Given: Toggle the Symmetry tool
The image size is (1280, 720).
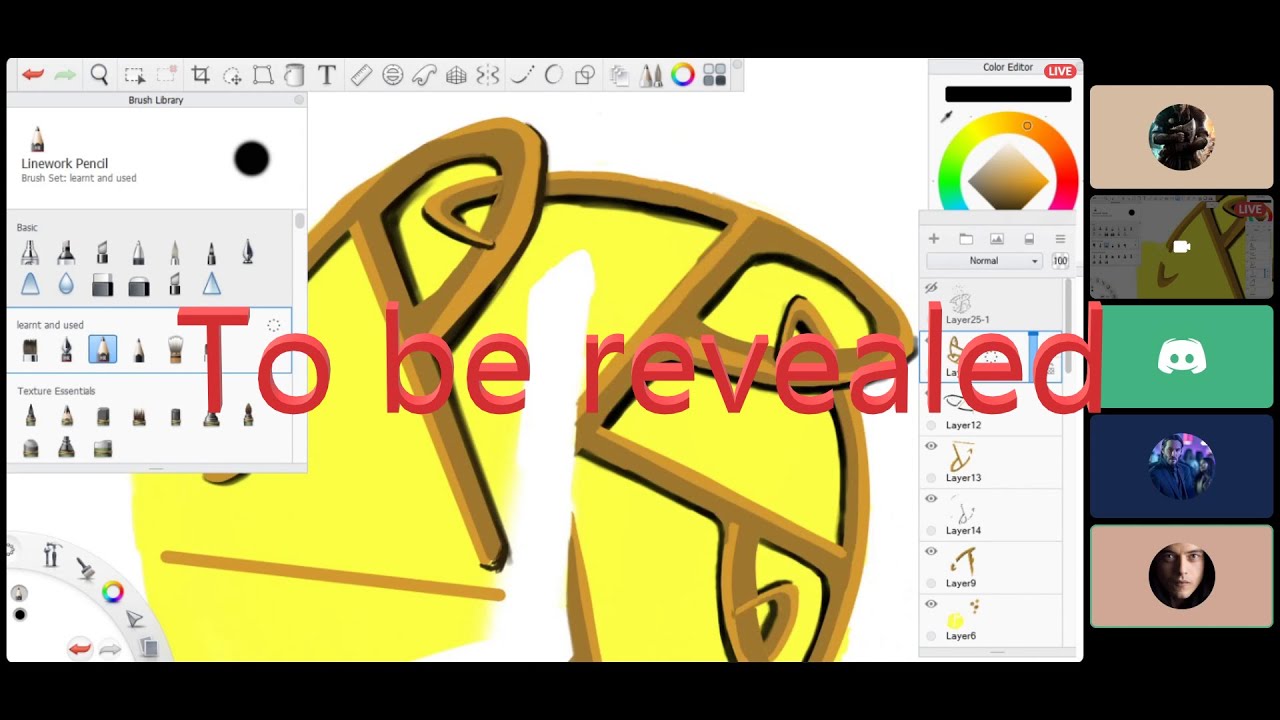Looking at the screenshot, I should 488,75.
